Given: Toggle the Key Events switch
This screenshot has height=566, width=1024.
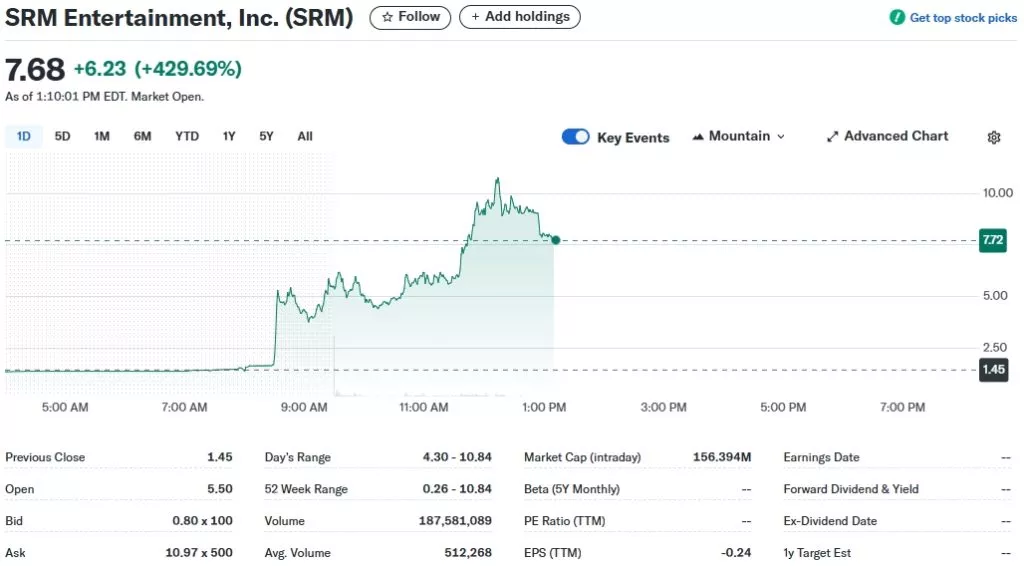Looking at the screenshot, I should coord(576,137).
